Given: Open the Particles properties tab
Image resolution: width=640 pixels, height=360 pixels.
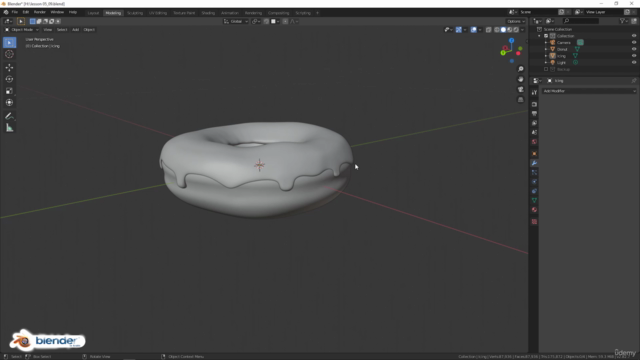Looking at the screenshot, I should (534, 173).
